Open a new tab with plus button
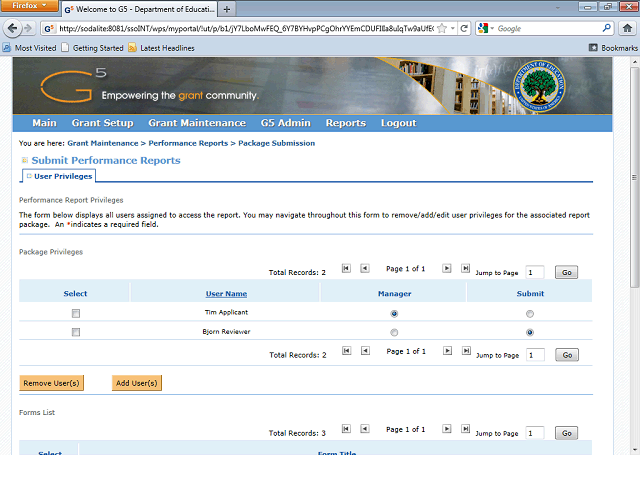Image resolution: width=640 pixels, height=480 pixels. (x=227, y=9)
